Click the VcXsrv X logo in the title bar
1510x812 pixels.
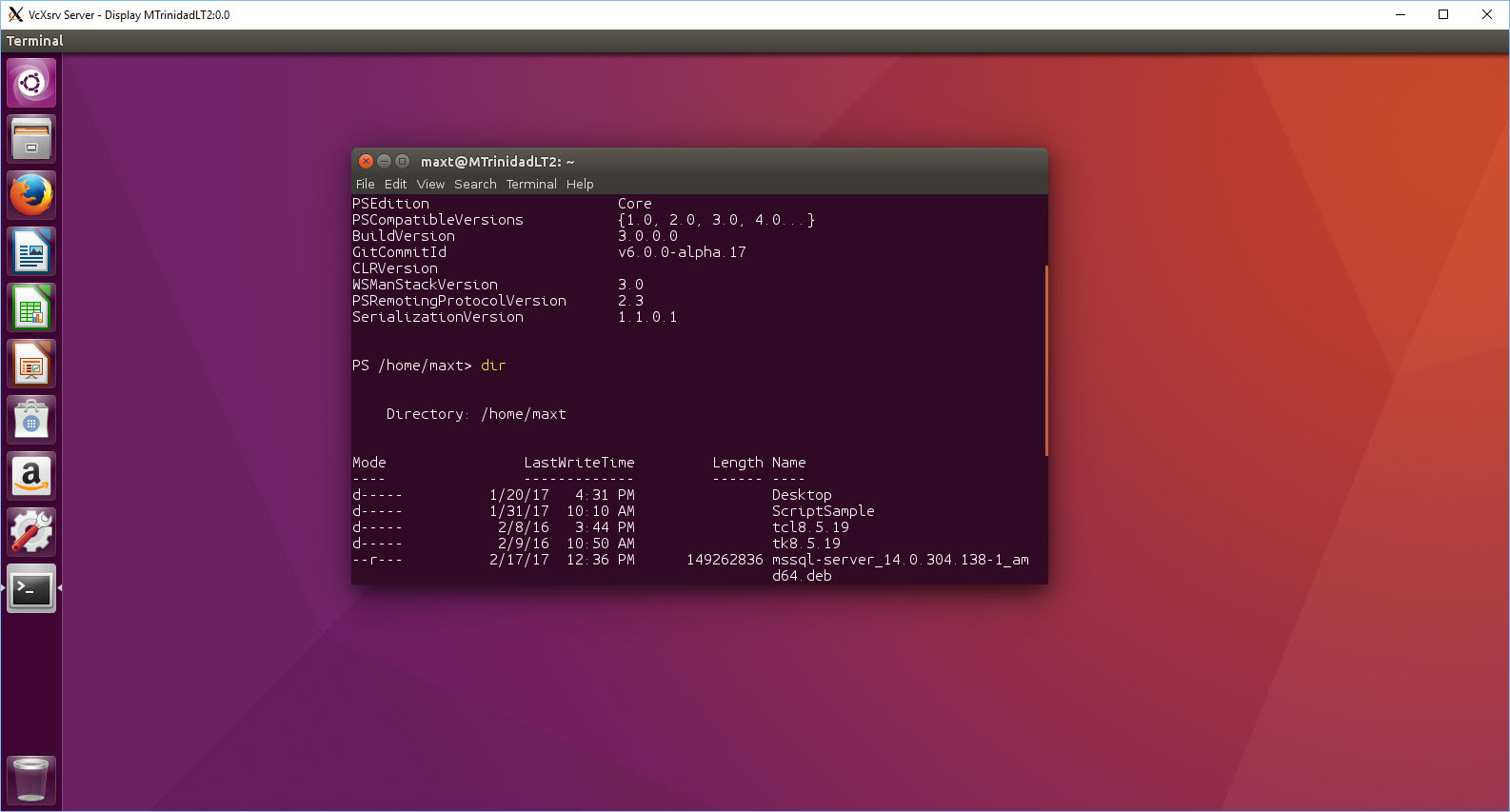tap(15, 14)
